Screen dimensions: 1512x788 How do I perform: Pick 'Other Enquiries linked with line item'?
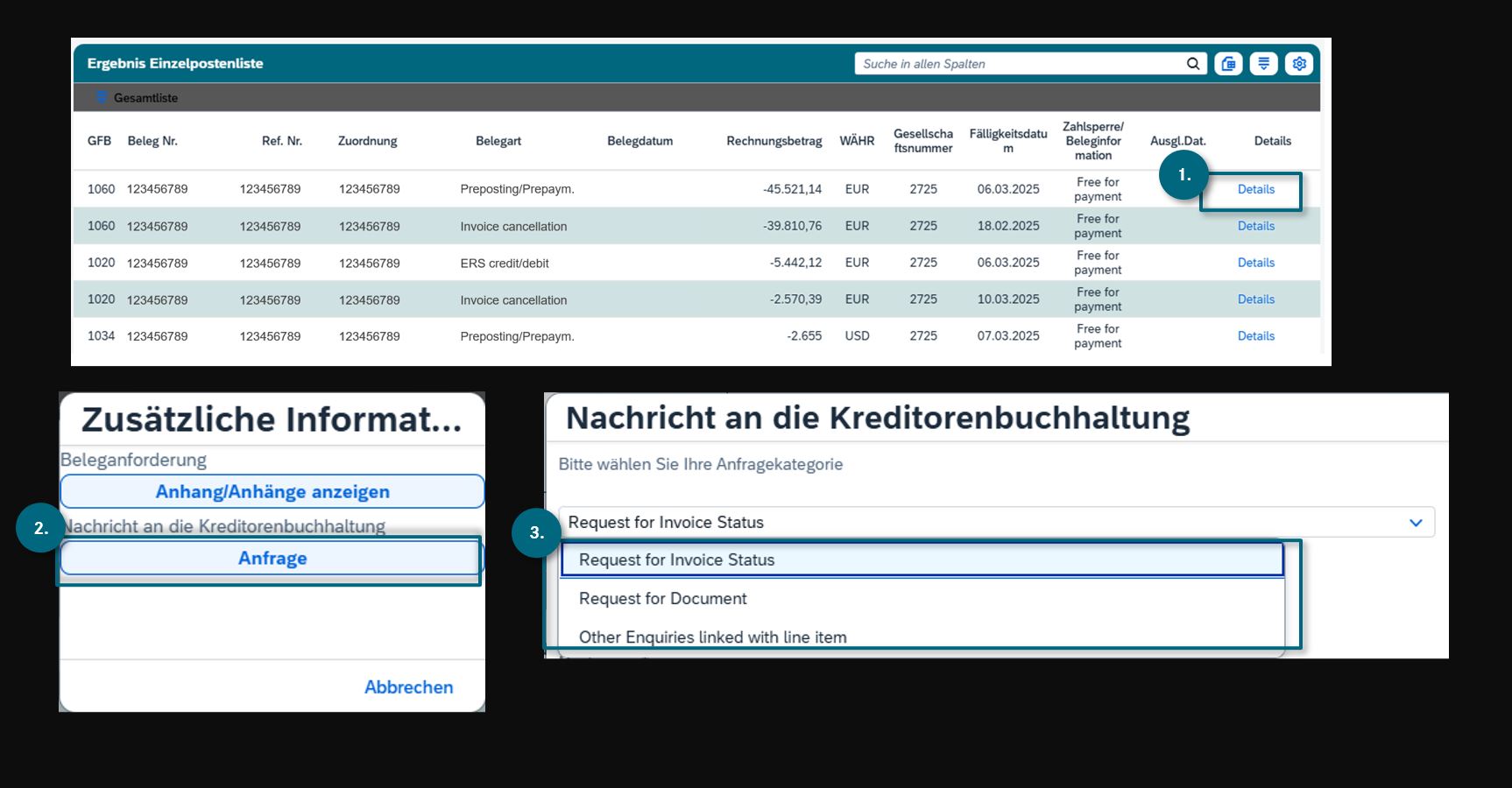[x=712, y=637]
